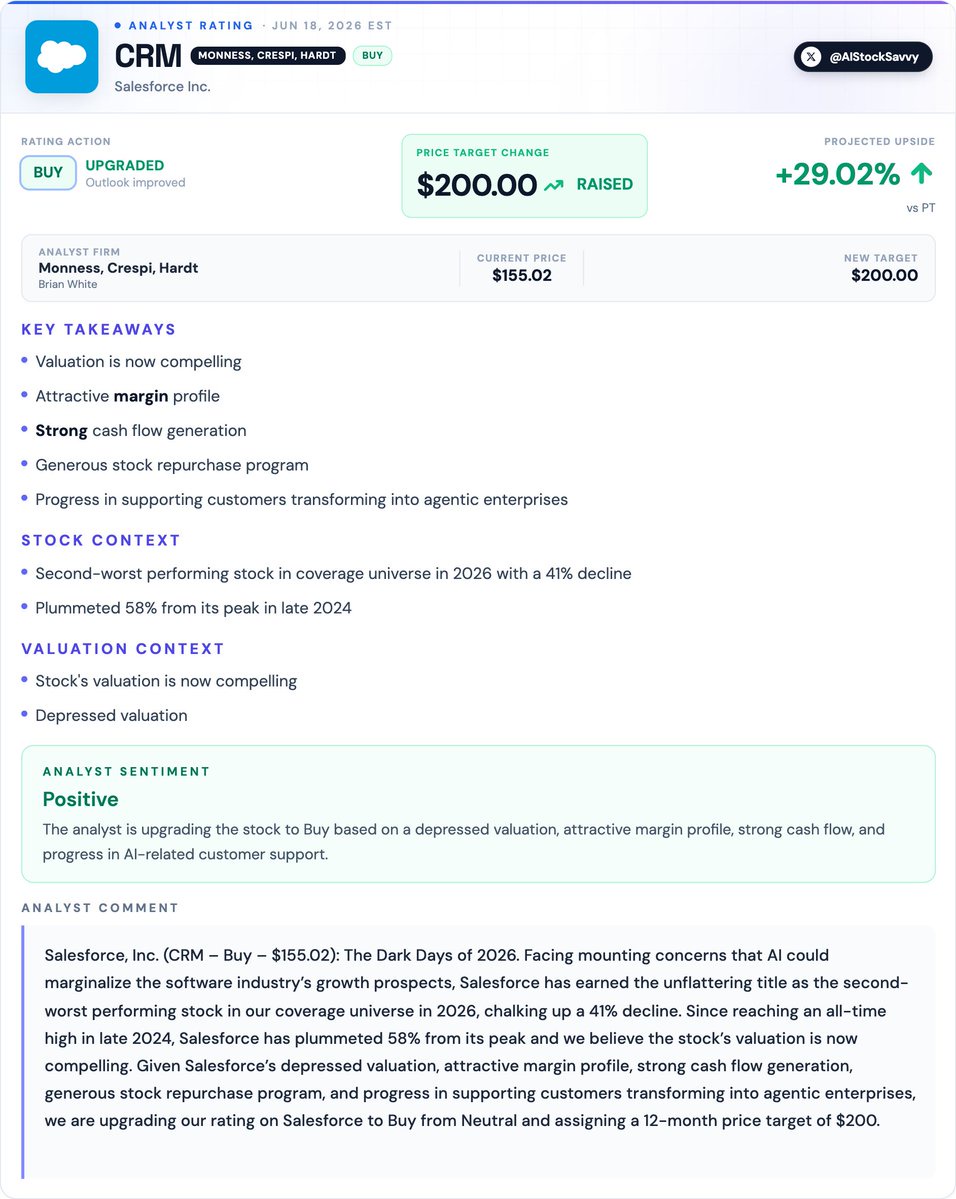956x1199 pixels.
Task: Open the @AIStockSavvy handle badge
Action: coord(863,57)
